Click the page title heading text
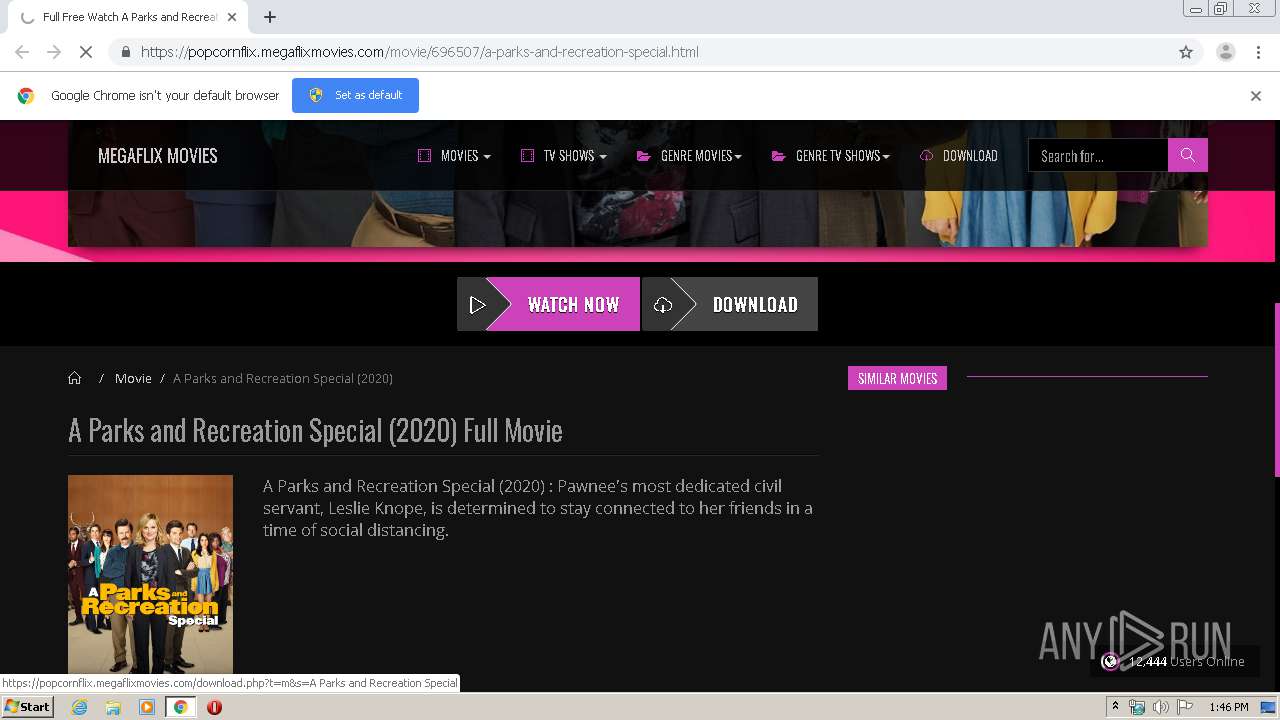Screen dimensions: 1280x720 (x=315, y=430)
